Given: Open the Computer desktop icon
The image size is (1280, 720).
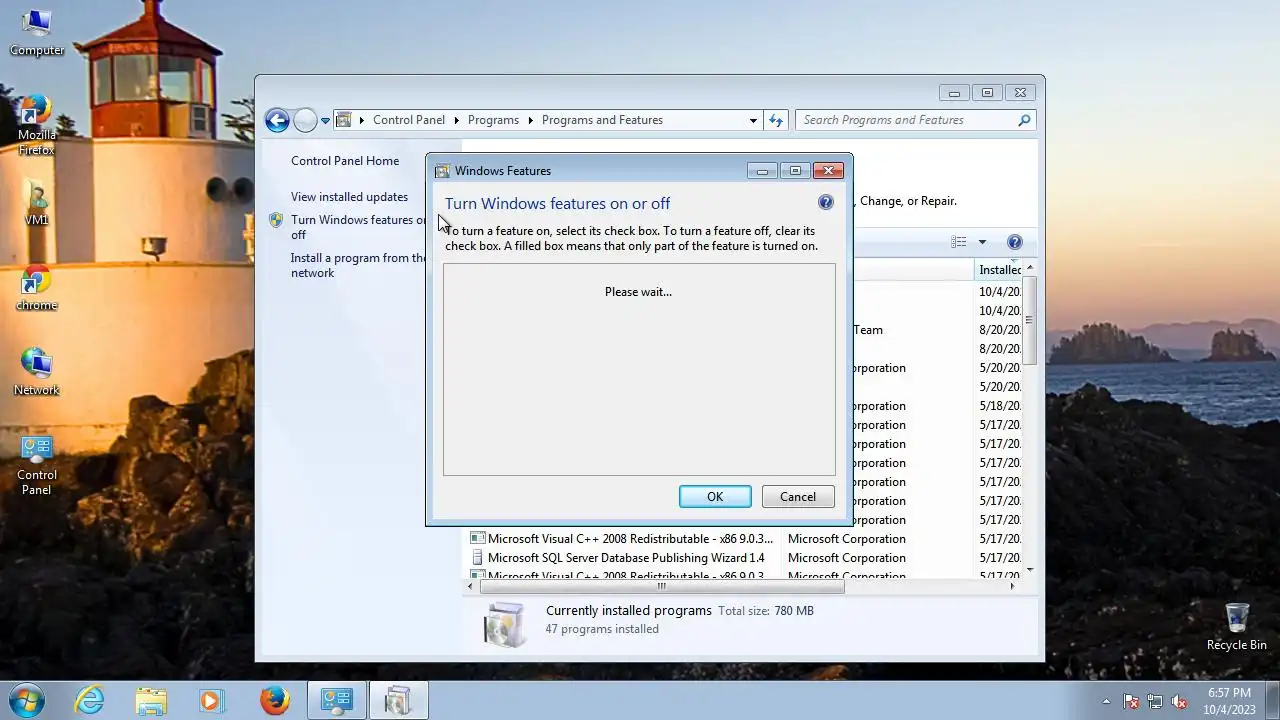Looking at the screenshot, I should pos(36,31).
